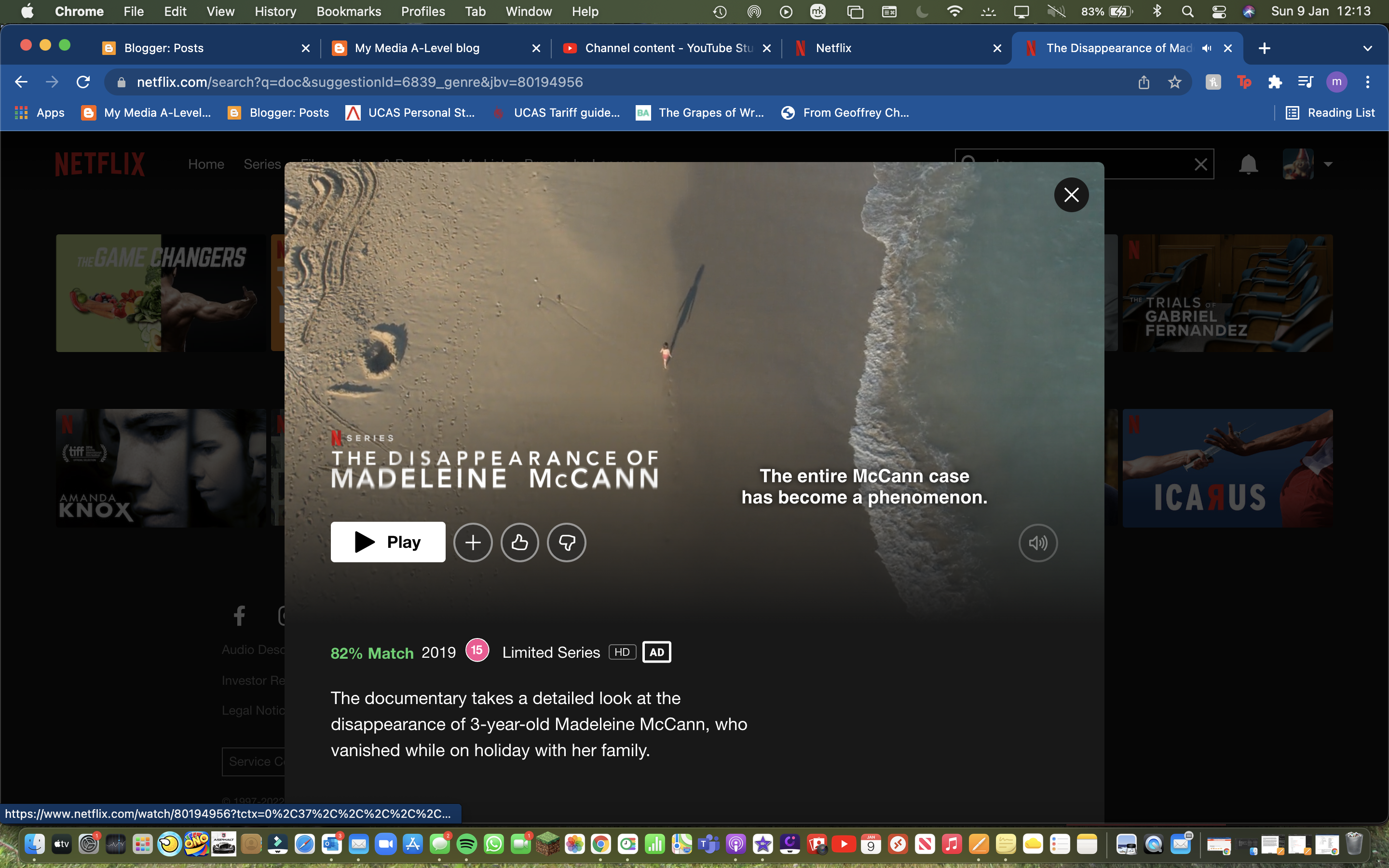Open the Amanda Knox thumbnail
Viewport: 1389px width, 868px height.
pos(161,468)
